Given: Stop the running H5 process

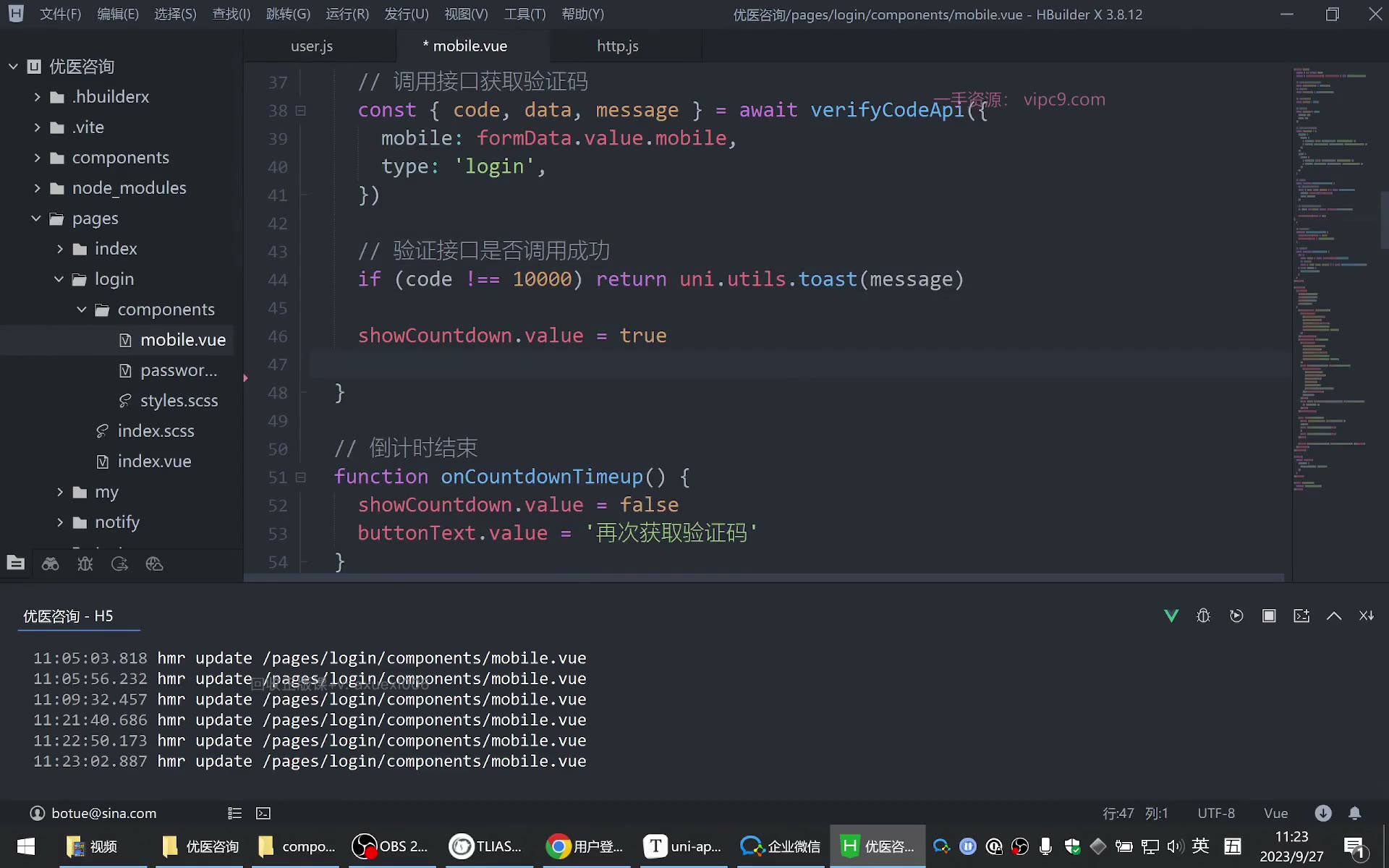Looking at the screenshot, I should [1269, 616].
